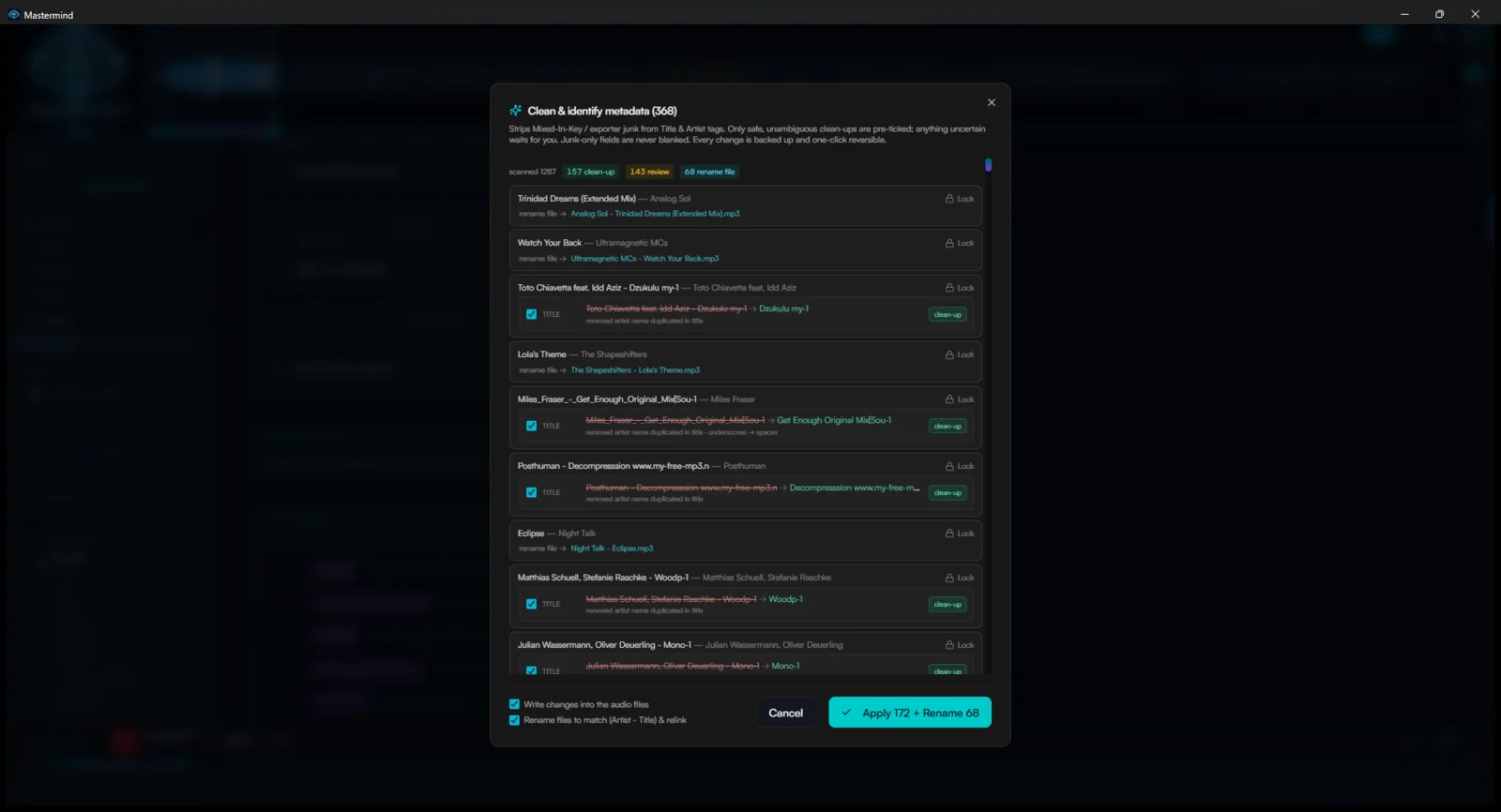
Task: Click header Posthuman - Decompresssion www.my-free-mp3.n
Action: [614, 466]
